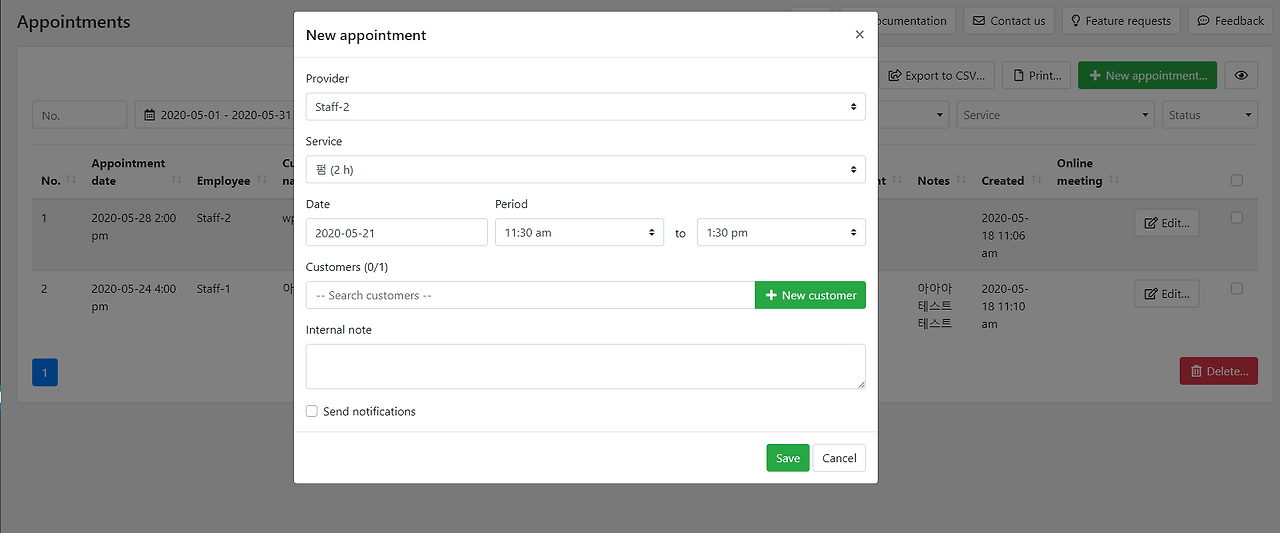This screenshot has height=533, width=1280.
Task: Sort by the Notes column
Action: point(940,181)
